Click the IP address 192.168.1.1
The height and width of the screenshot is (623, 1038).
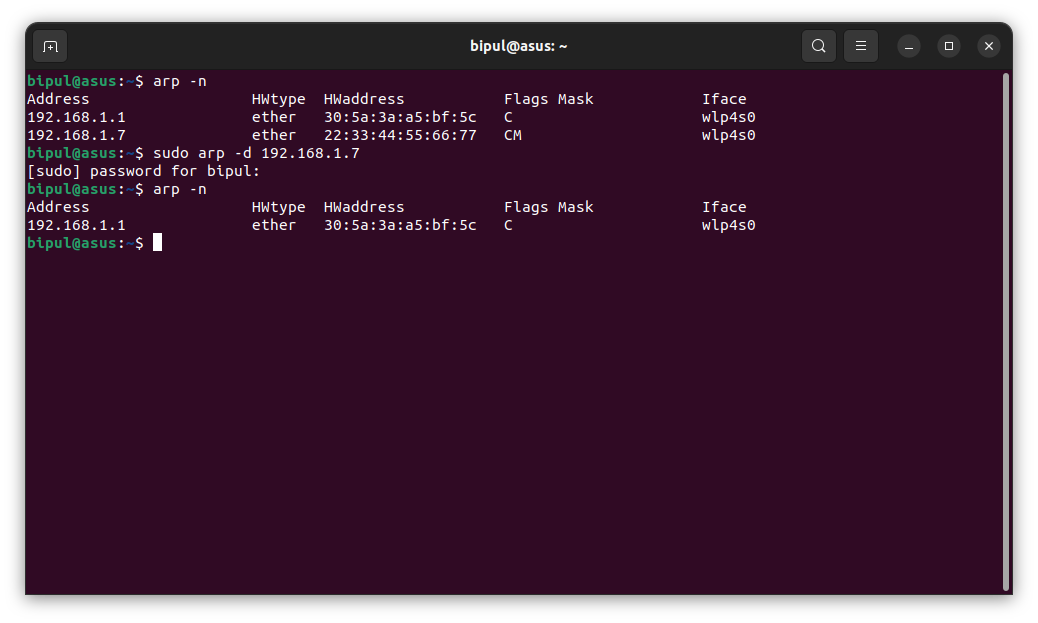(75, 116)
